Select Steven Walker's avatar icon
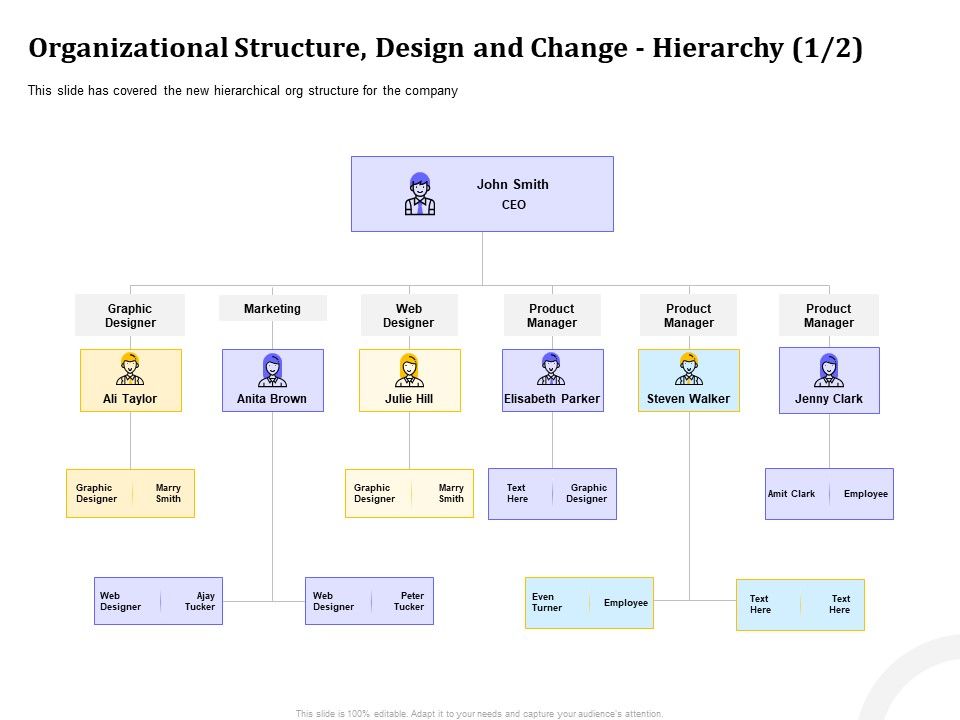 [689, 369]
